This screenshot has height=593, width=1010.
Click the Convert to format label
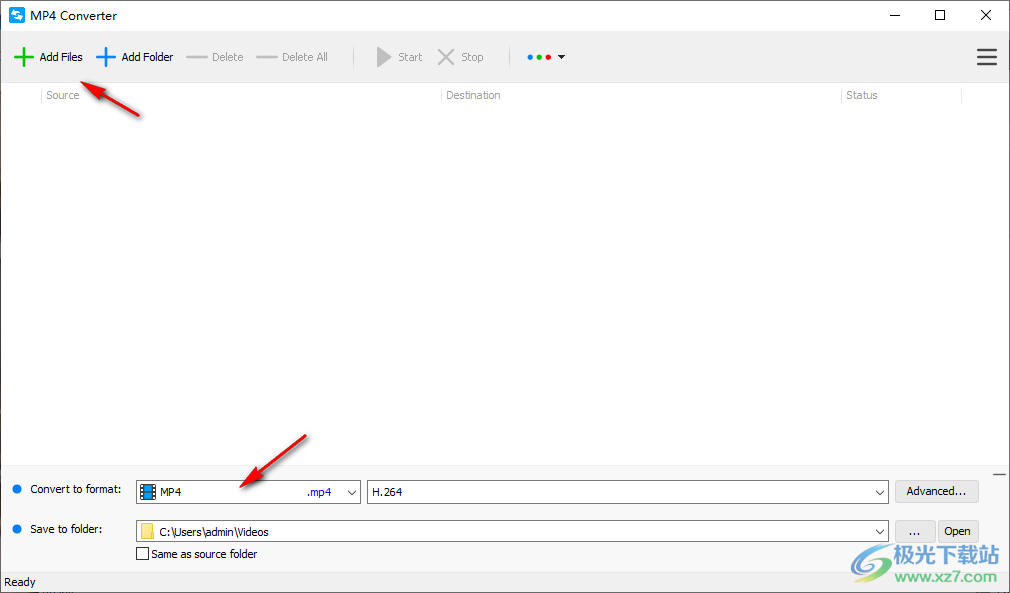(x=75, y=489)
